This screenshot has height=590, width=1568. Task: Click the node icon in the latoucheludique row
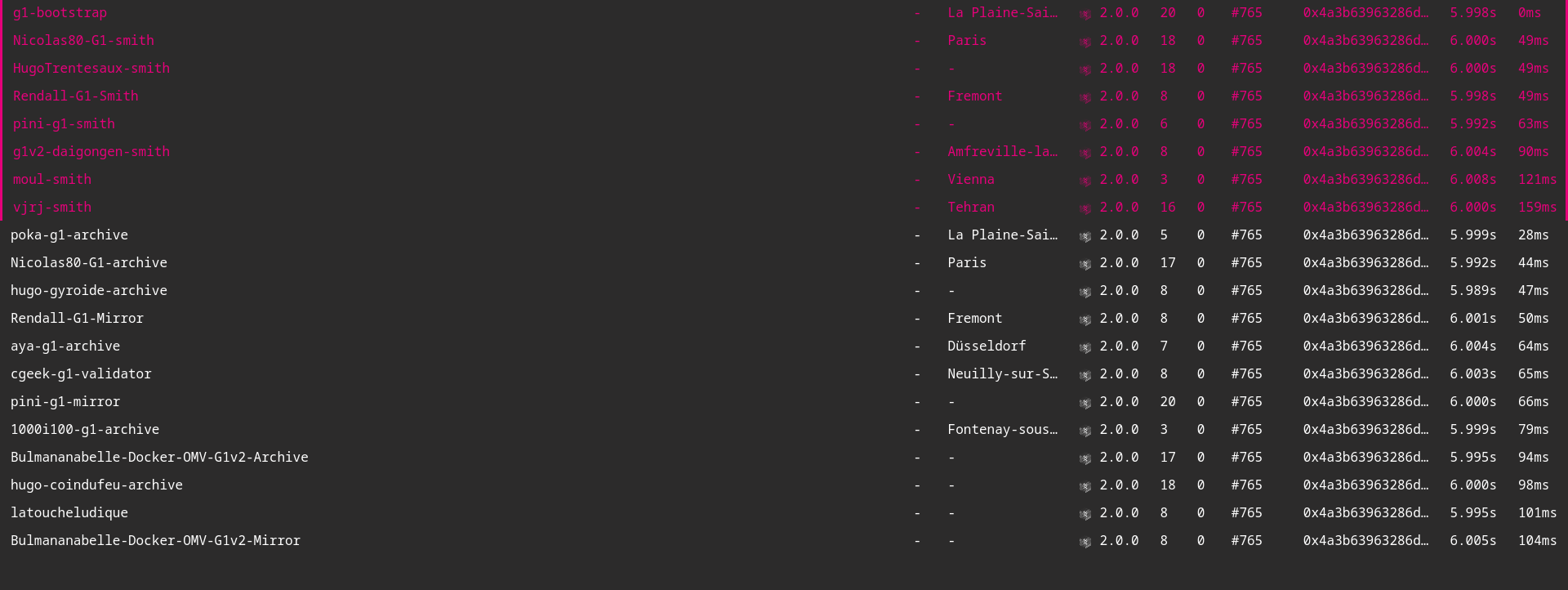pyautogui.click(x=1085, y=514)
